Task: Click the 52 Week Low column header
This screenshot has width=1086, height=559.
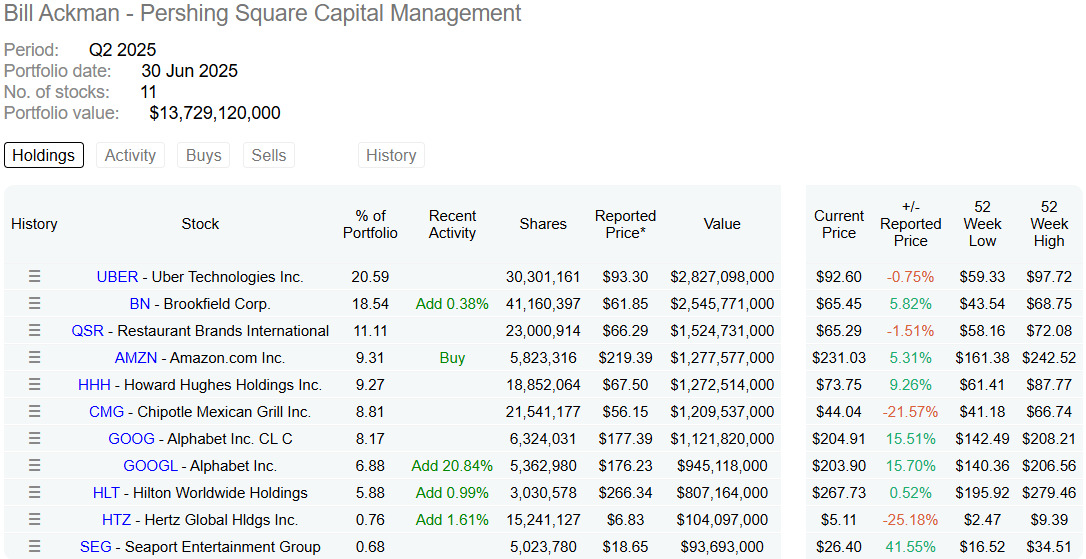Action: [982, 224]
